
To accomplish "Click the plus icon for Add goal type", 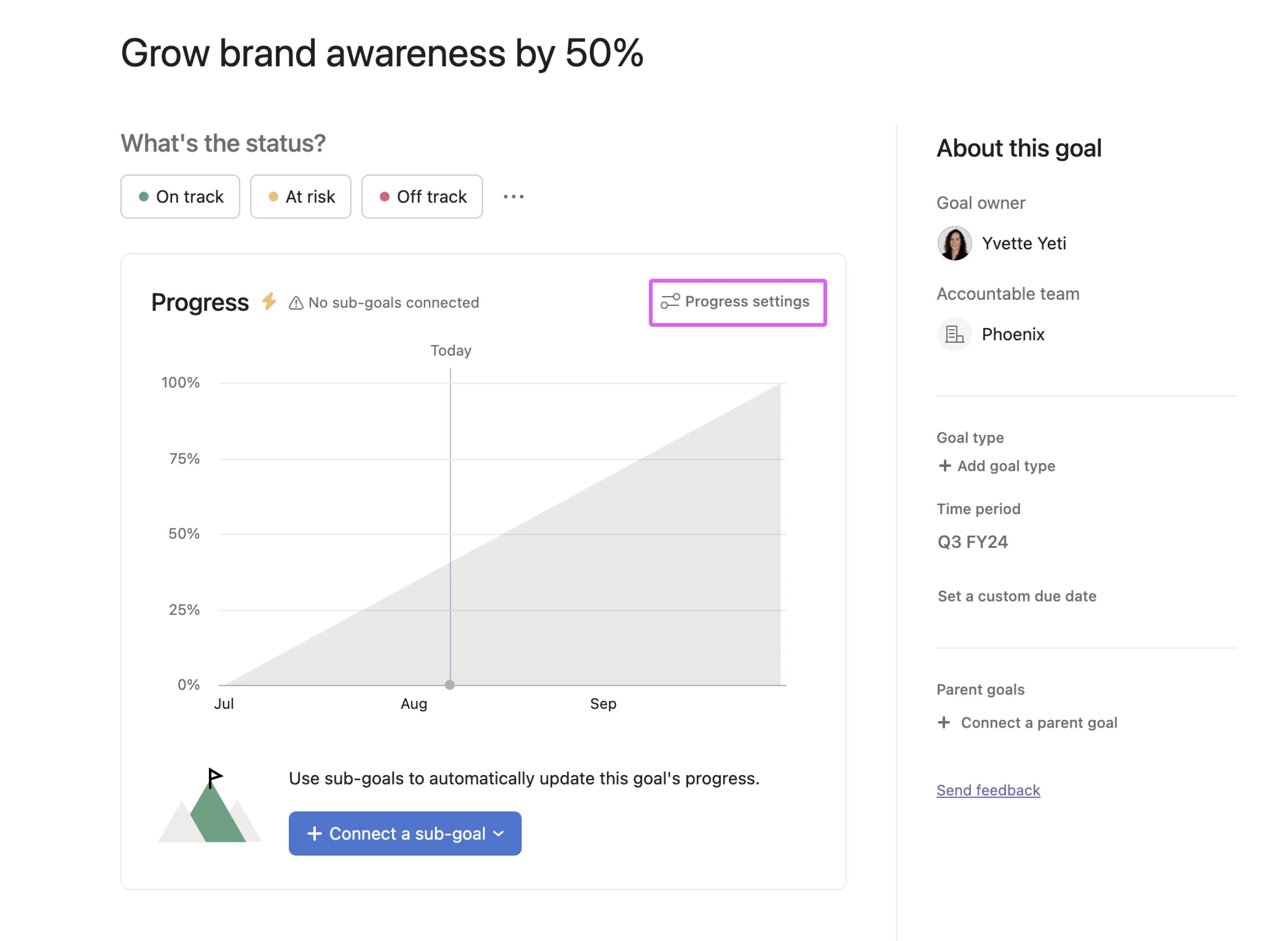I will coord(944,466).
